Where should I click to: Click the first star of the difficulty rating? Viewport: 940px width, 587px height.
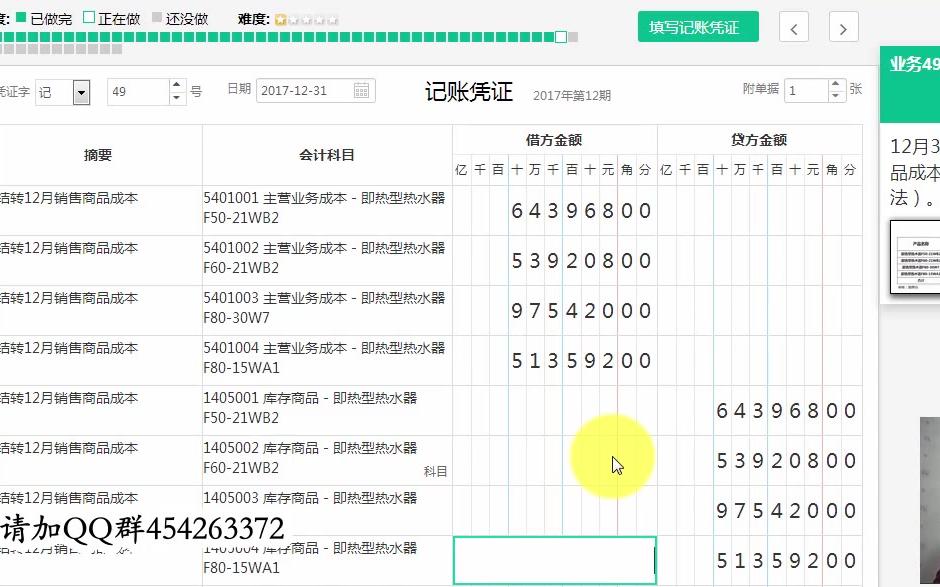click(x=283, y=17)
